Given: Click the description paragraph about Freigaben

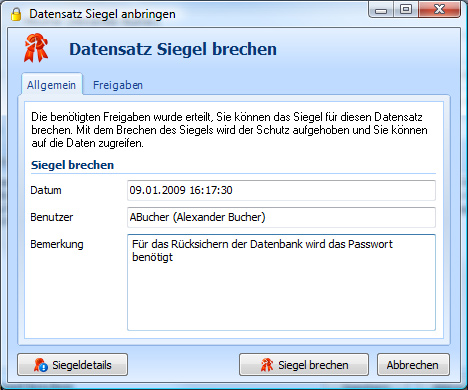Looking at the screenshot, I should pos(229,130).
